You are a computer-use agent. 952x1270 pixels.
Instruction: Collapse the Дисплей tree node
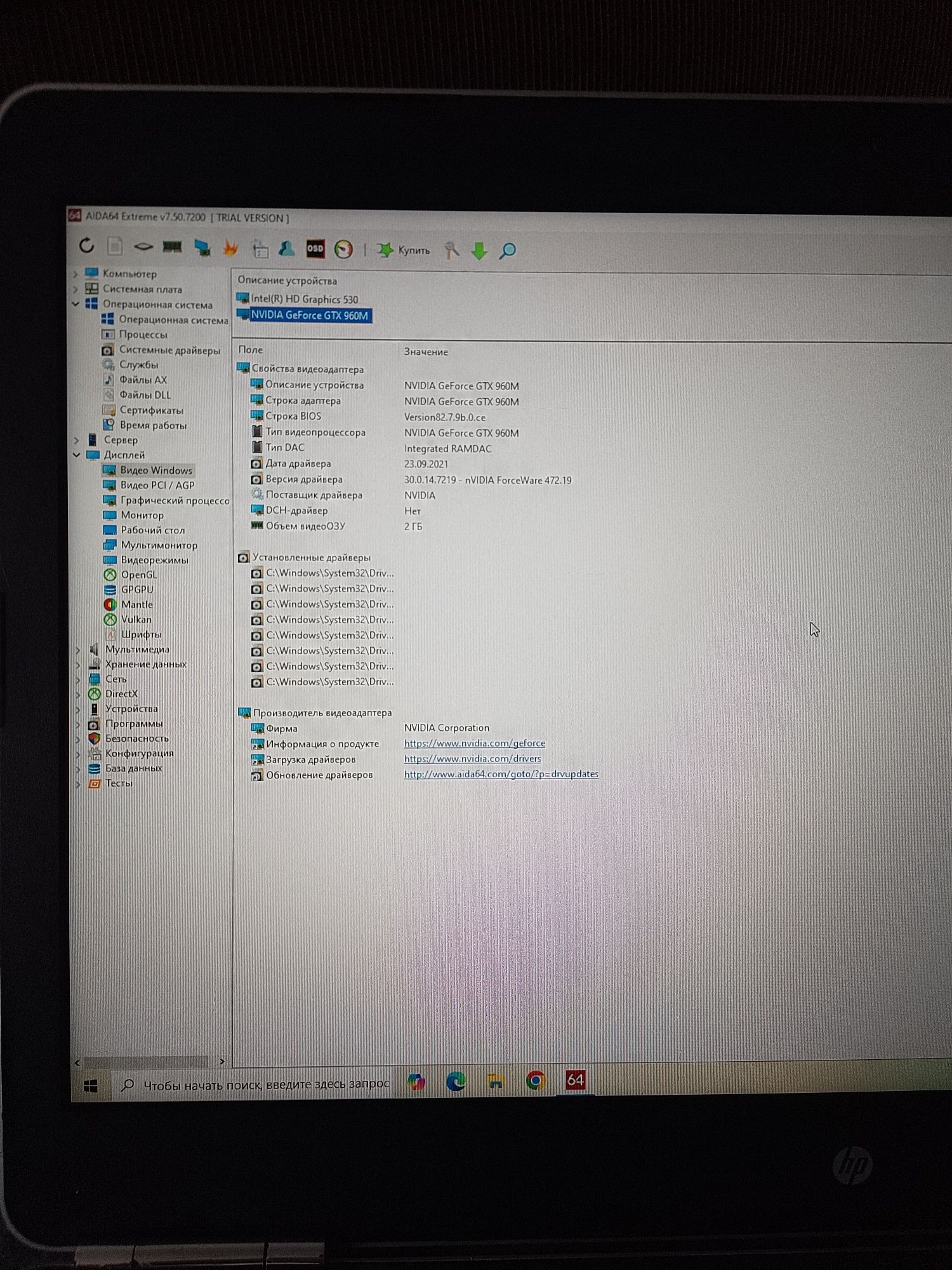pyautogui.click(x=77, y=455)
